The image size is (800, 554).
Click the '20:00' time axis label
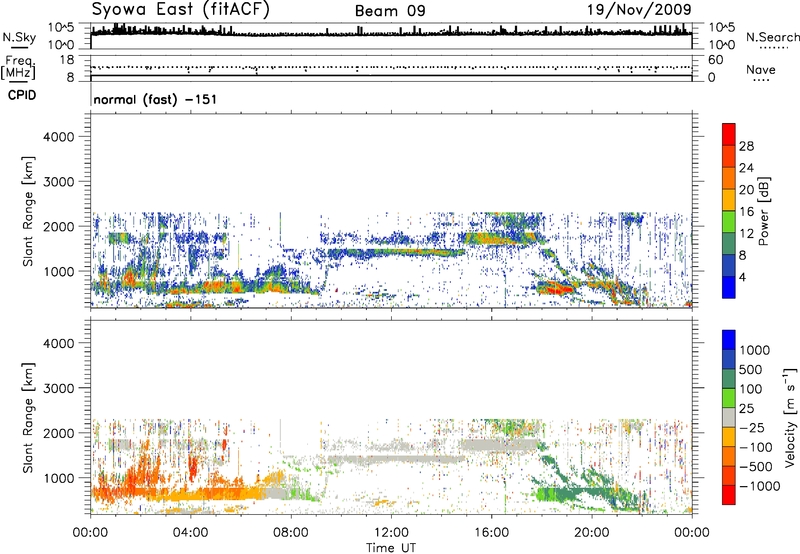click(591, 533)
